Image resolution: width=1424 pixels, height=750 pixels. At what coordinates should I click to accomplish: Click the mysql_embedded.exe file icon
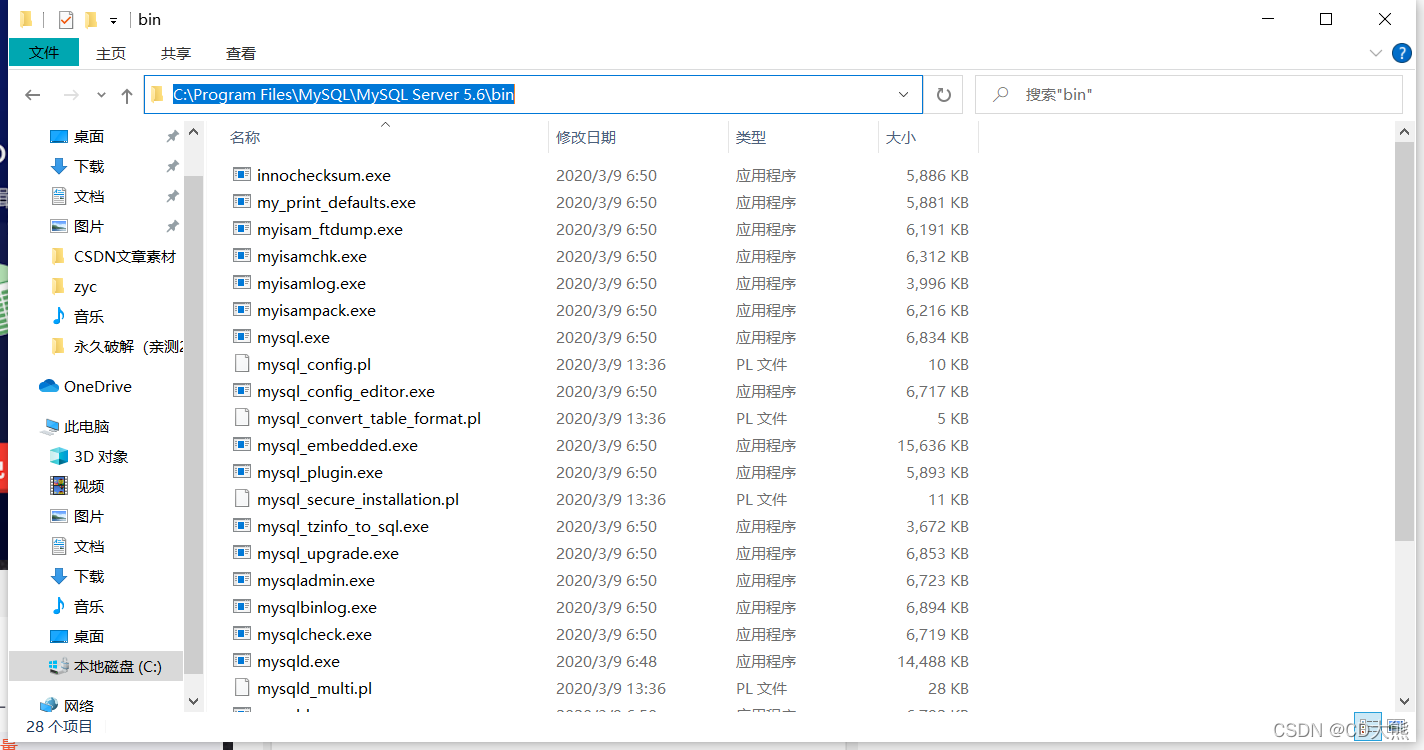pyautogui.click(x=241, y=445)
